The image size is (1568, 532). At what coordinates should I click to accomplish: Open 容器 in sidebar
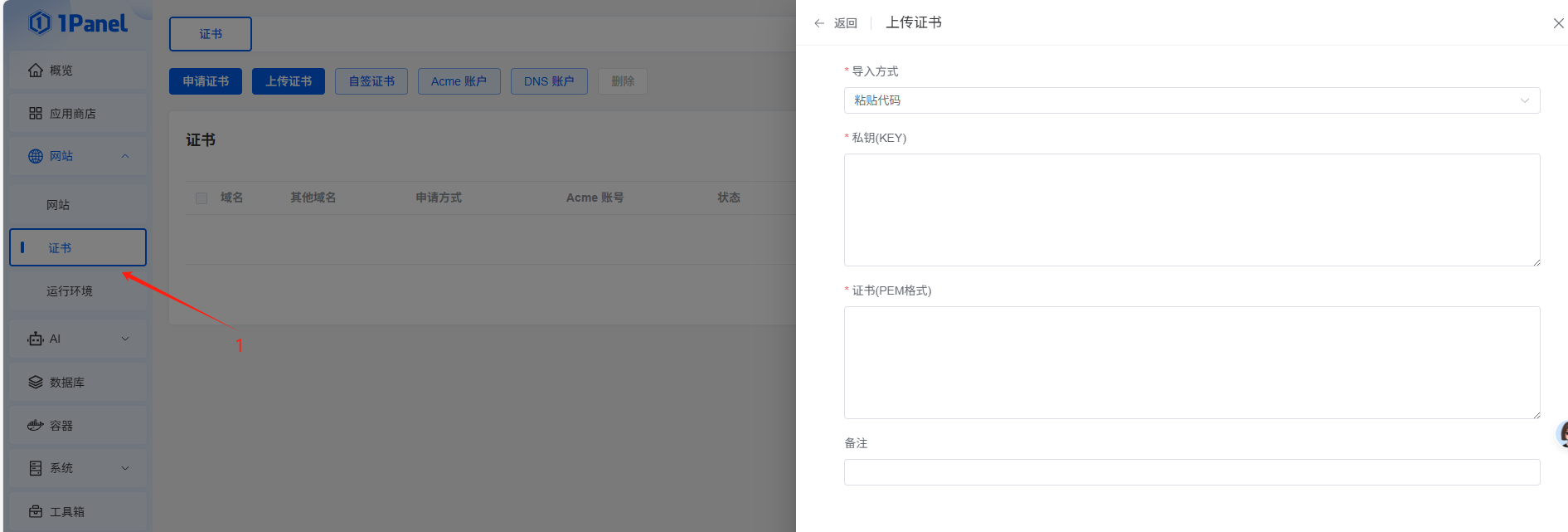pyautogui.click(x=78, y=426)
